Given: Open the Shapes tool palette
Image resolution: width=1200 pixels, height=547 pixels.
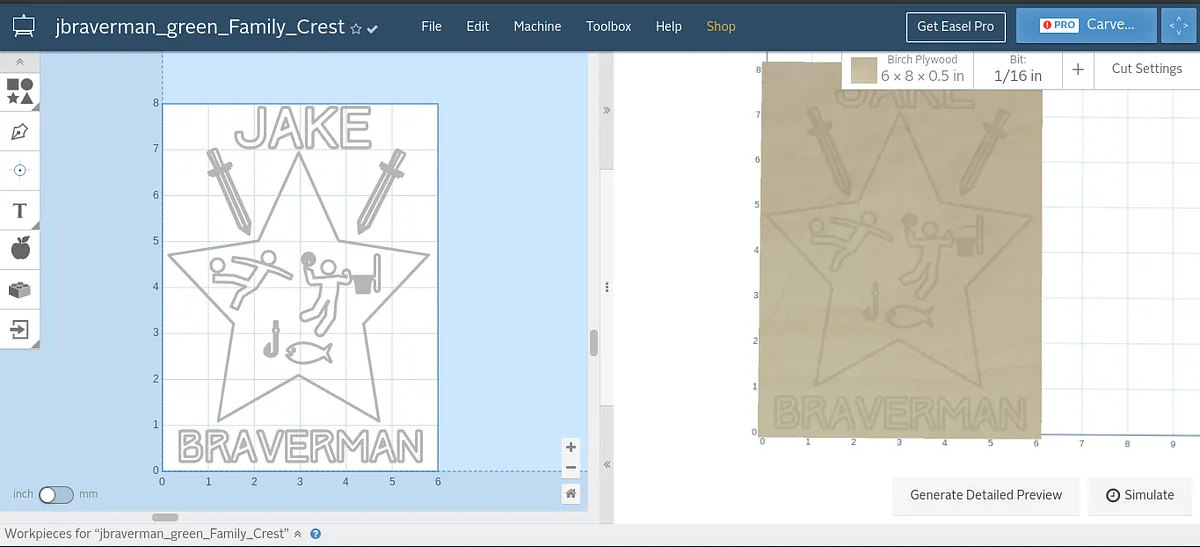Looking at the screenshot, I should pos(20,92).
